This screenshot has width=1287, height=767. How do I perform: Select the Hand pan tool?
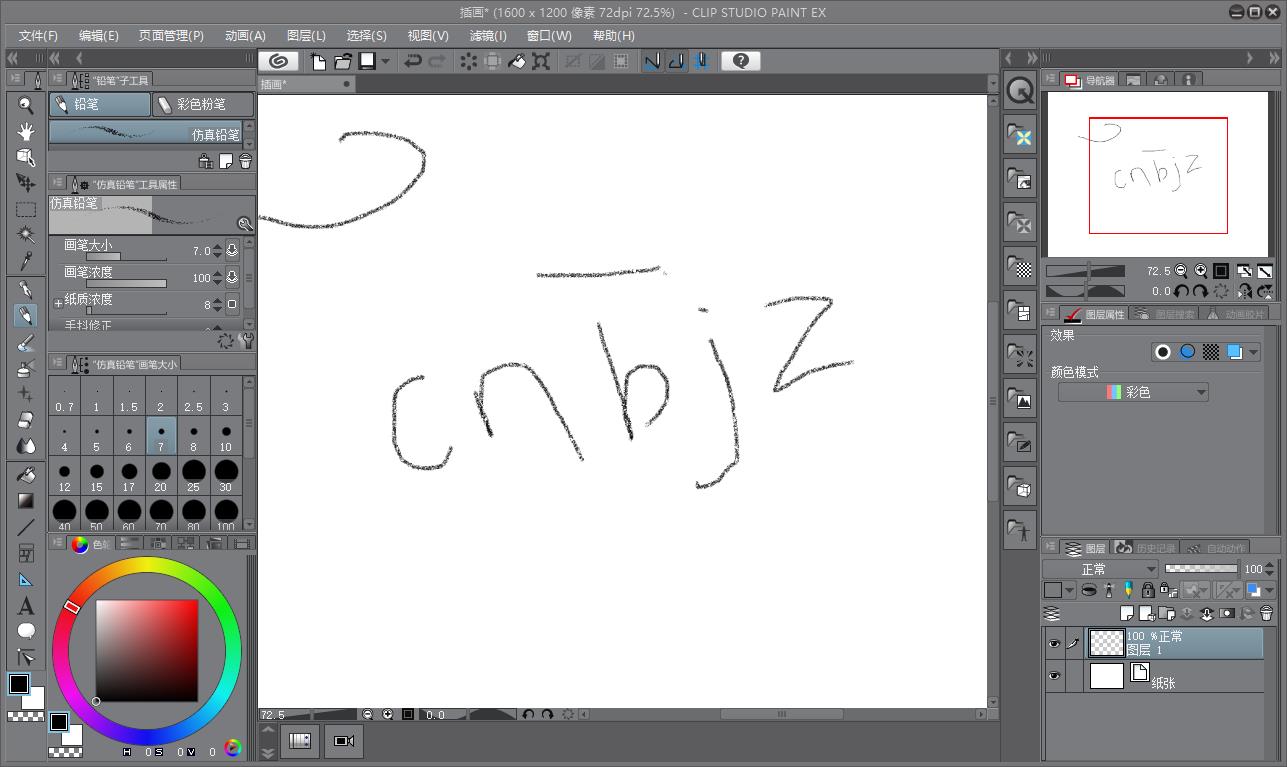click(25, 131)
